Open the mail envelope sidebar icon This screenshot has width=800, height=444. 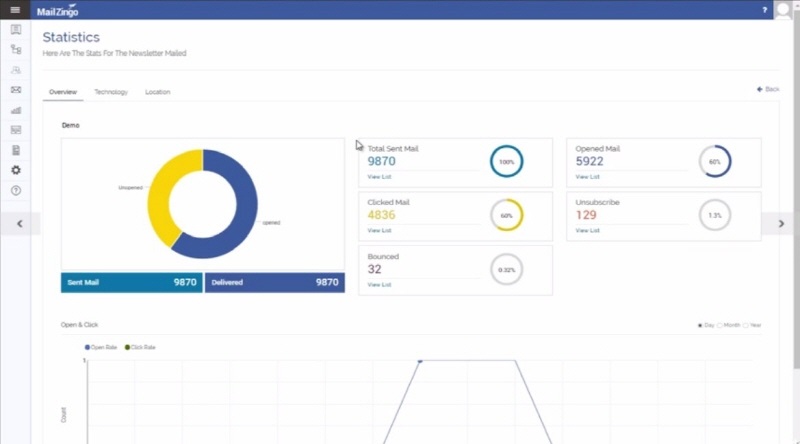click(16, 90)
